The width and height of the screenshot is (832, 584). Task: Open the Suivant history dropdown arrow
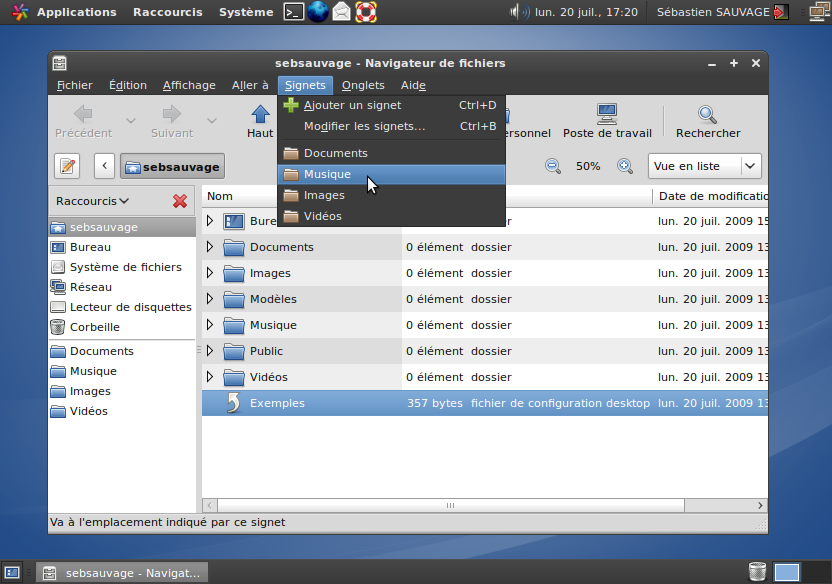pos(212,121)
